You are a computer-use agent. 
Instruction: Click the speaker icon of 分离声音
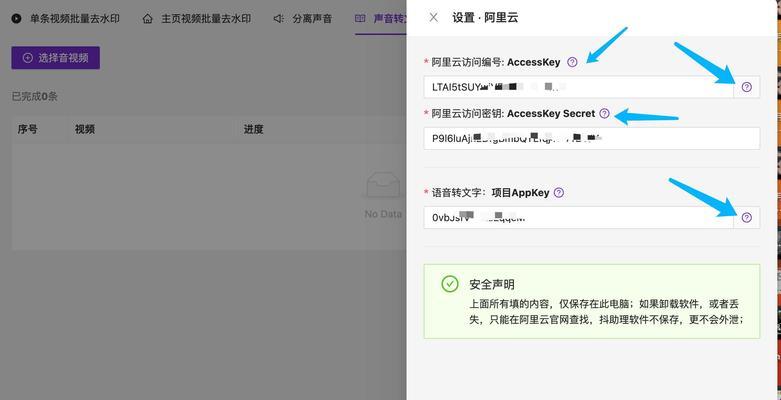click(x=278, y=19)
